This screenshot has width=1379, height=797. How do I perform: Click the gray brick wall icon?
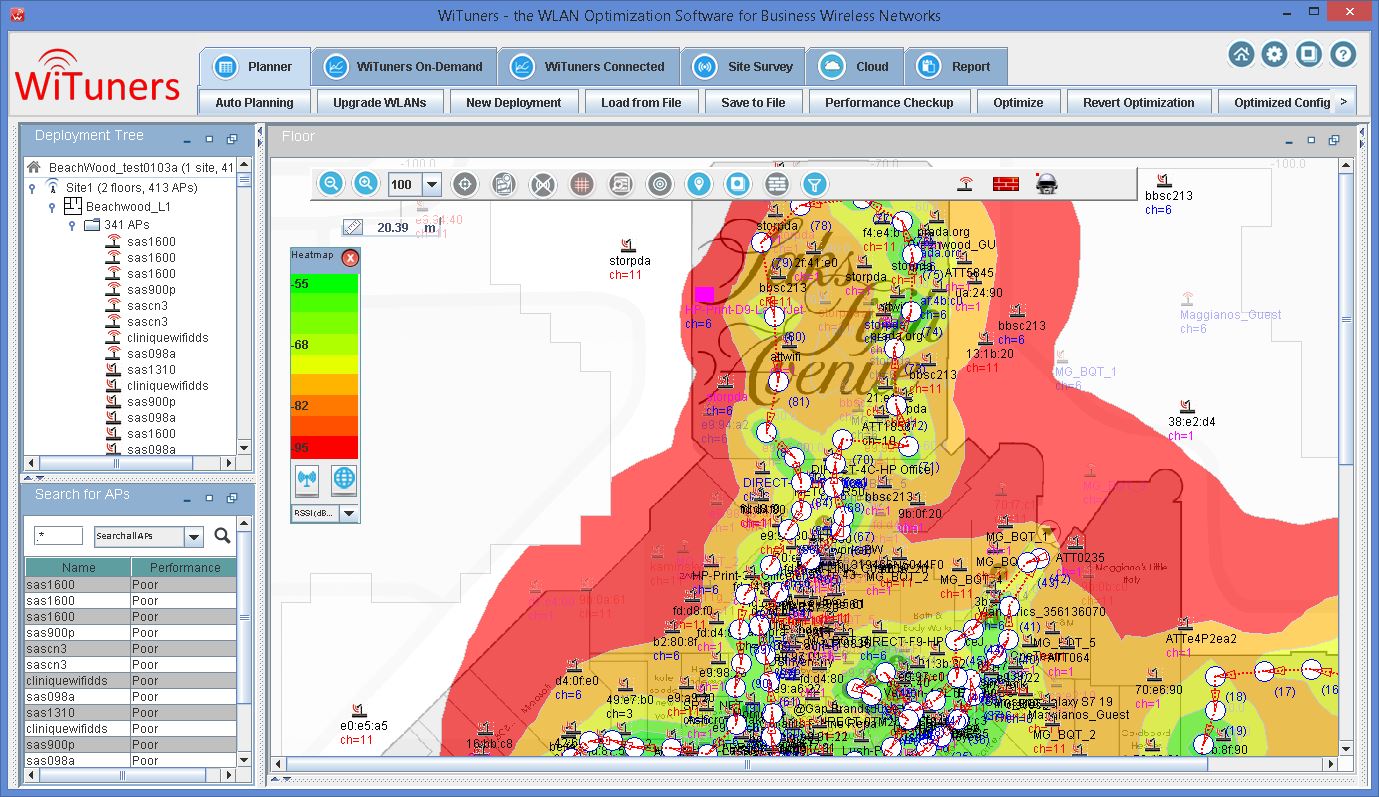click(776, 184)
